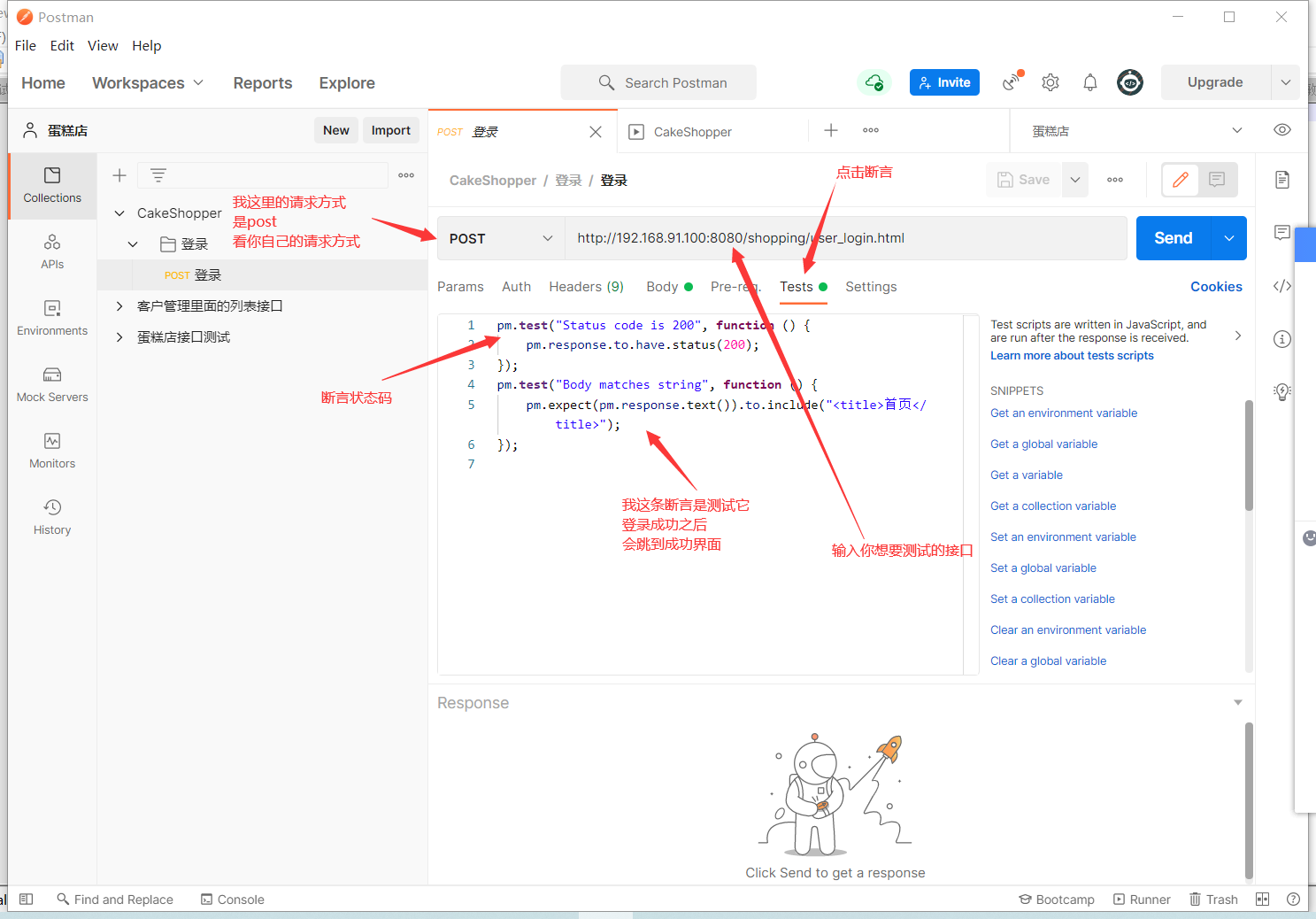Image resolution: width=1316 pixels, height=919 pixels.
Task: Open the Workspaces dropdown
Action: pyautogui.click(x=148, y=82)
